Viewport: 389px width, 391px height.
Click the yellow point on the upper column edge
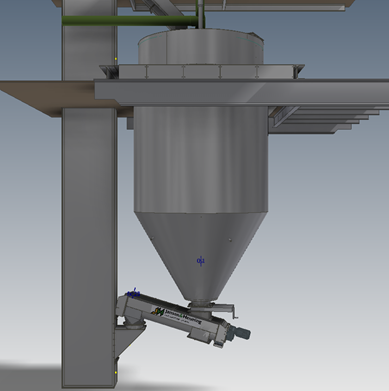pyautogui.click(x=116, y=59)
